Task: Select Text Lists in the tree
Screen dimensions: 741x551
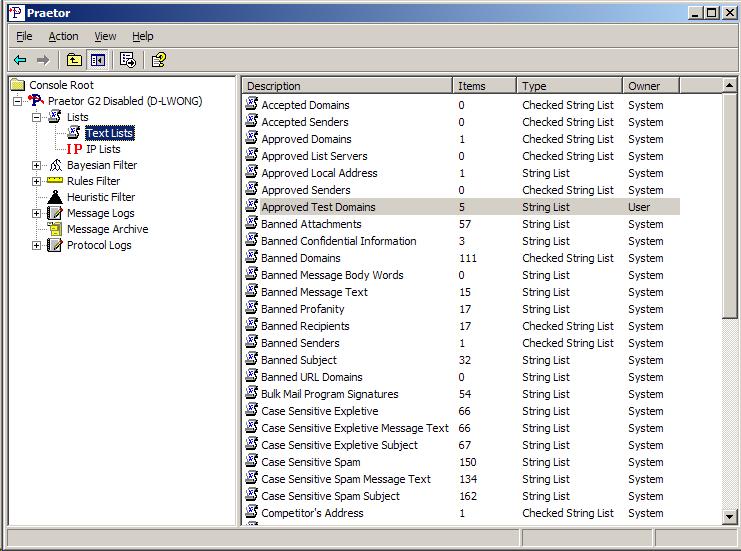Action: (x=110, y=133)
